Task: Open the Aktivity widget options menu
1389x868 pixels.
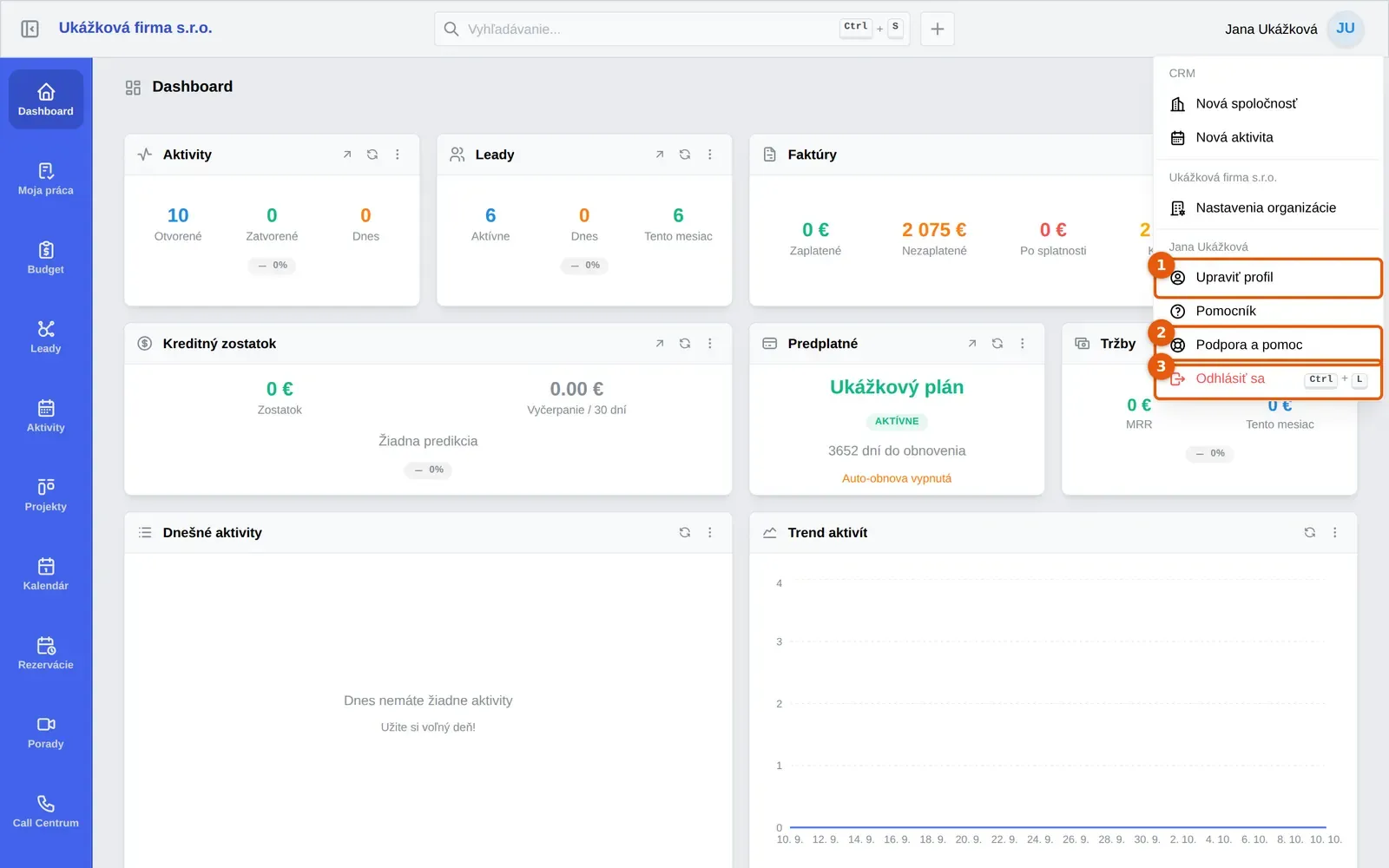Action: pos(398,155)
